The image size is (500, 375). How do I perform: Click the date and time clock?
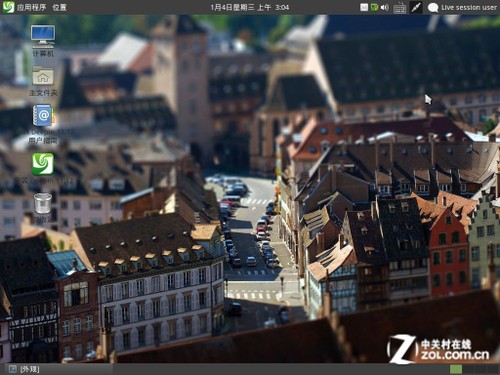point(250,7)
